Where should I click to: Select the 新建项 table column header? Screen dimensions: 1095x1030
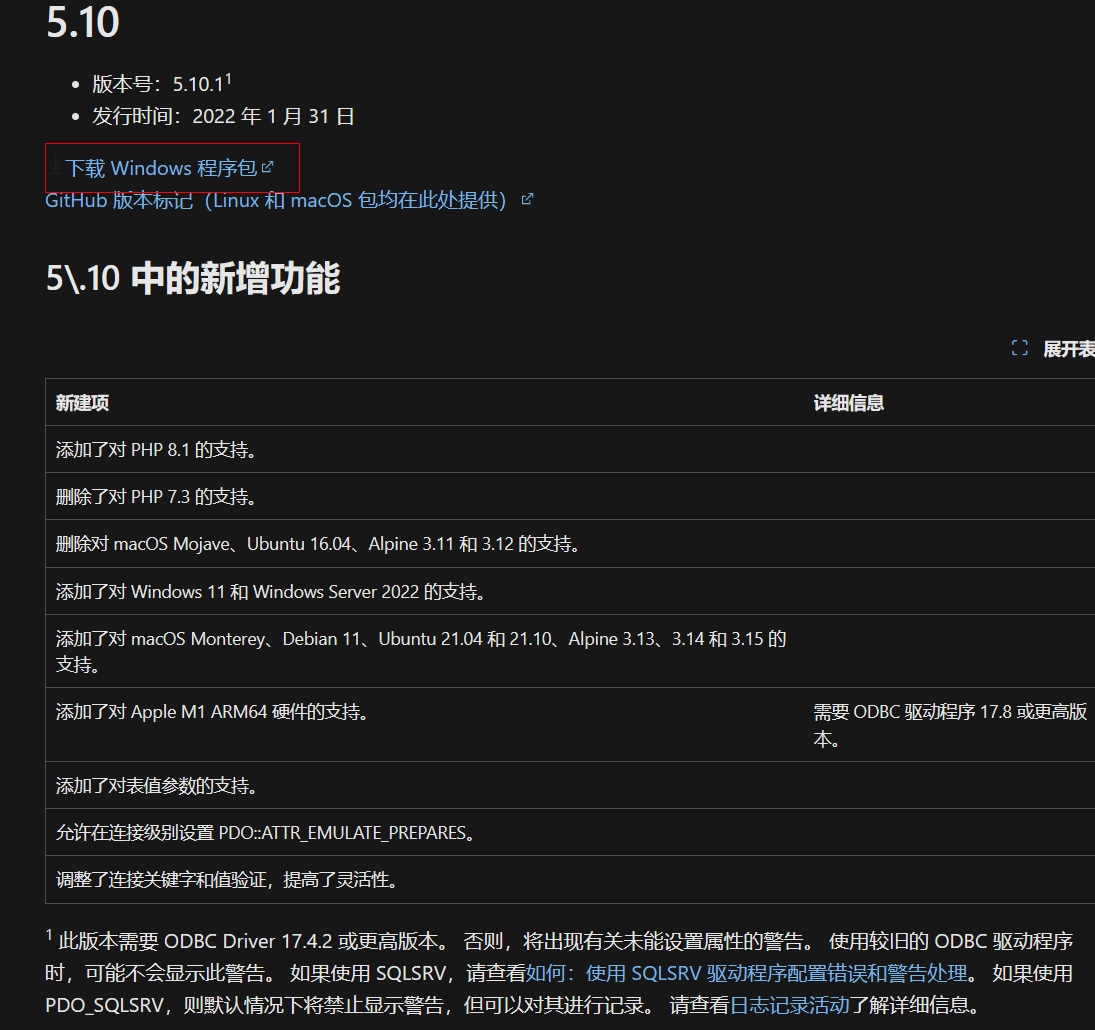[75, 402]
